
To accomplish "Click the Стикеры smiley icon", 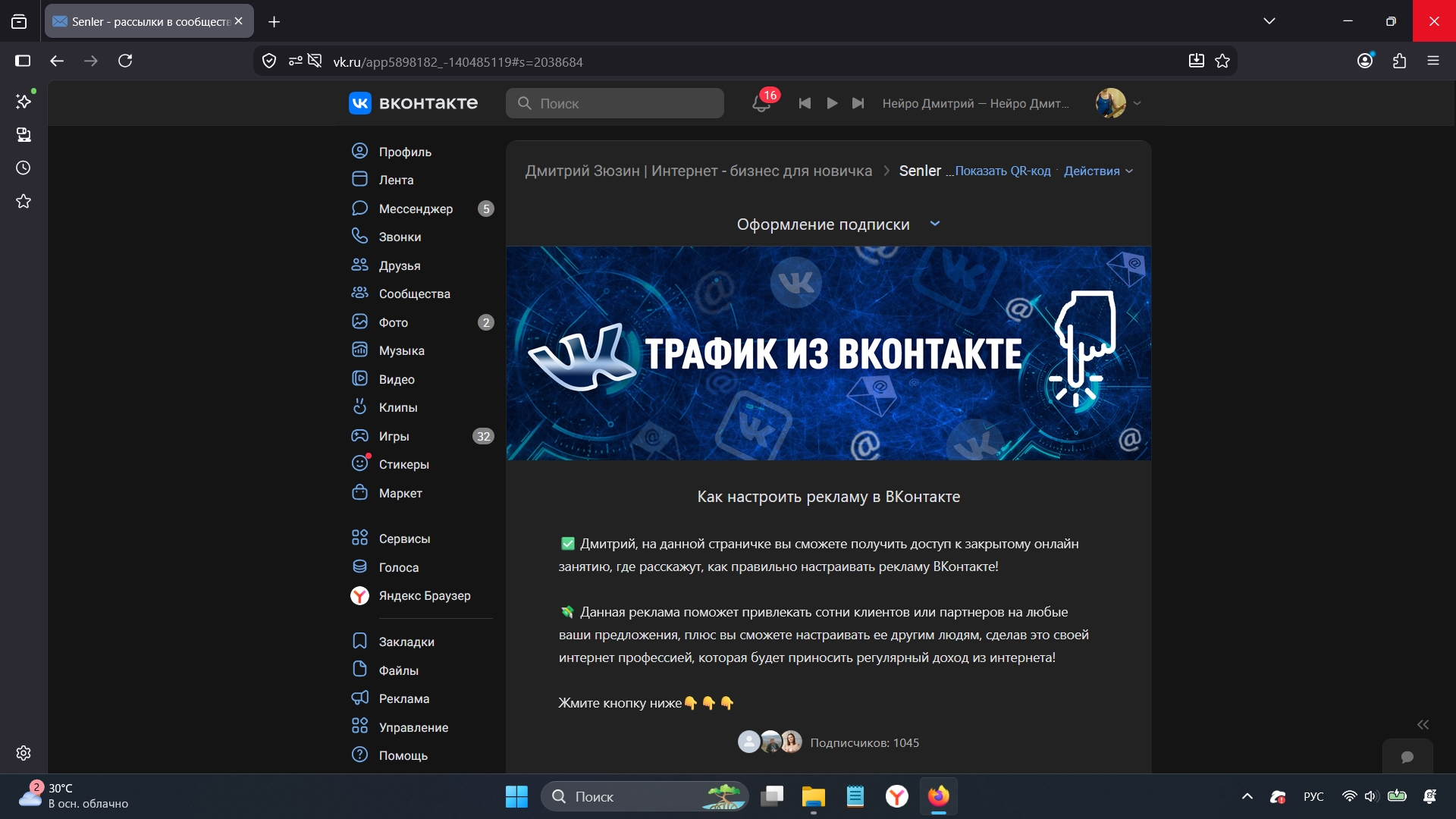I will pos(359,463).
